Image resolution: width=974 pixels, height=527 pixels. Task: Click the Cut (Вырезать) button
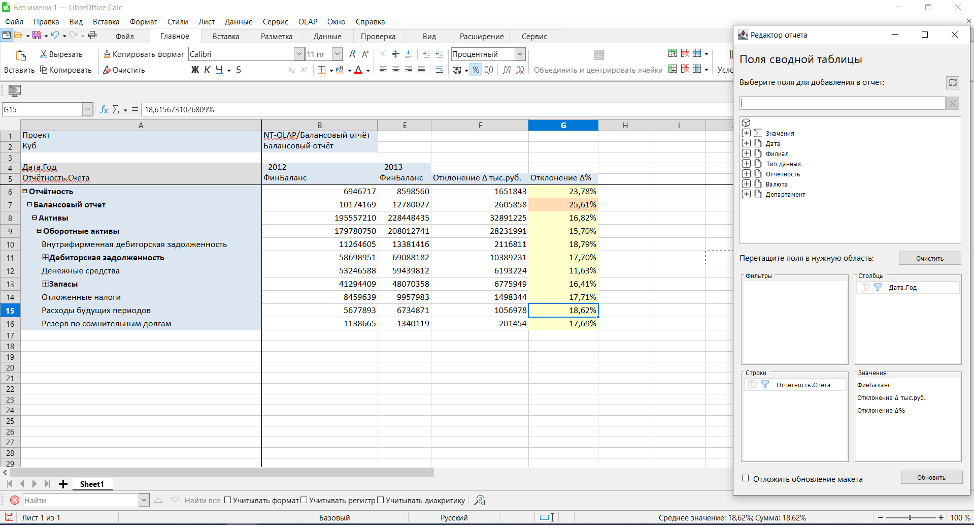60,55
